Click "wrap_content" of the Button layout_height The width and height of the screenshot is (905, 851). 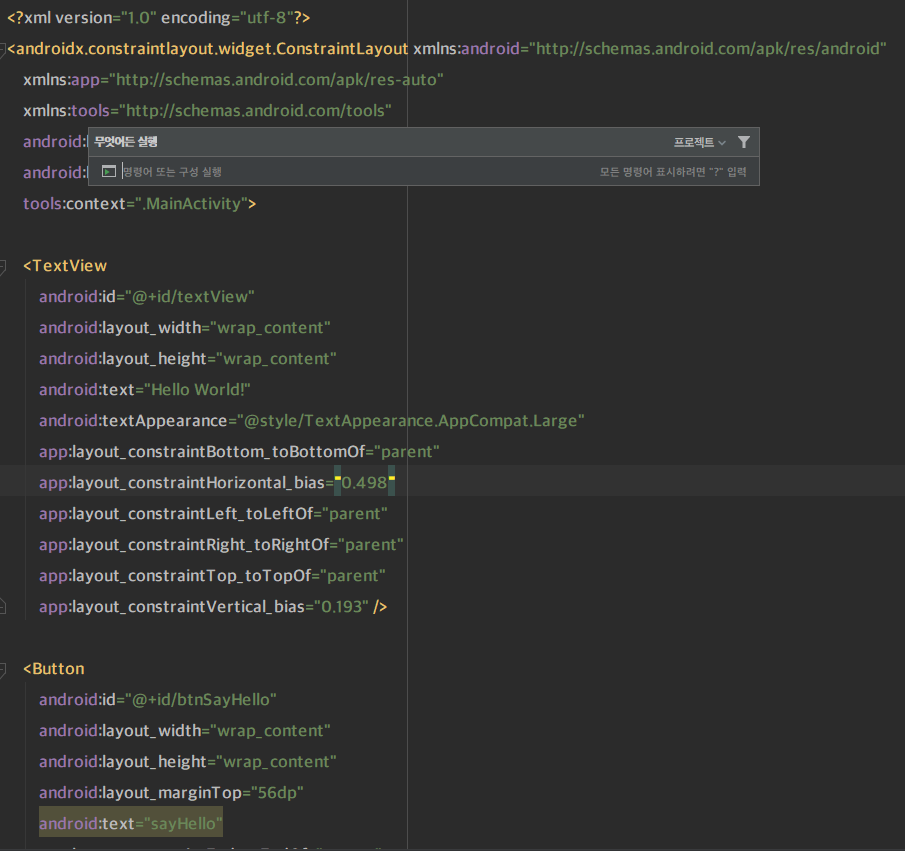pos(276,762)
